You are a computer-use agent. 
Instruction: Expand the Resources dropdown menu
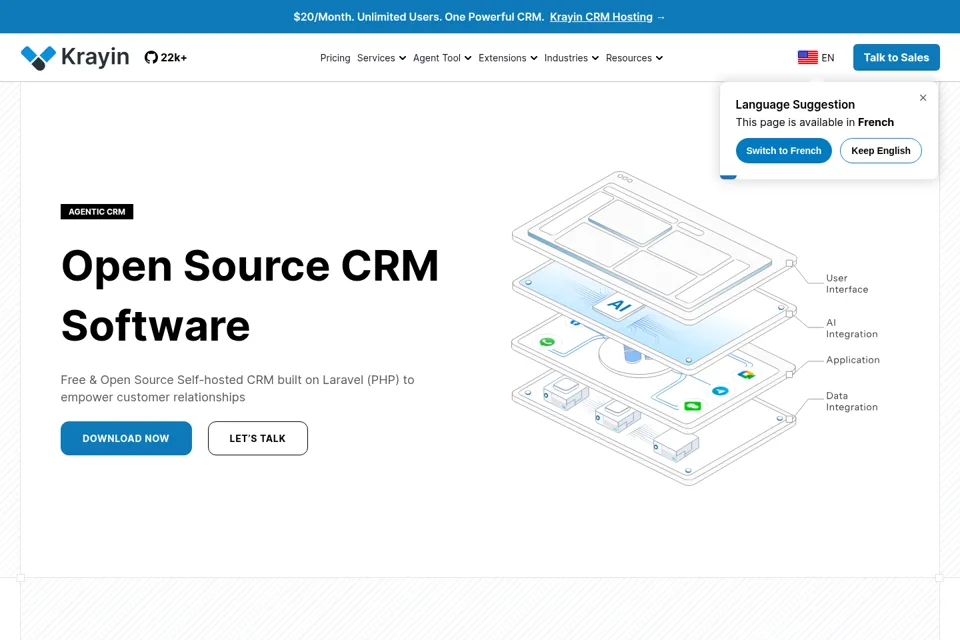(x=634, y=58)
